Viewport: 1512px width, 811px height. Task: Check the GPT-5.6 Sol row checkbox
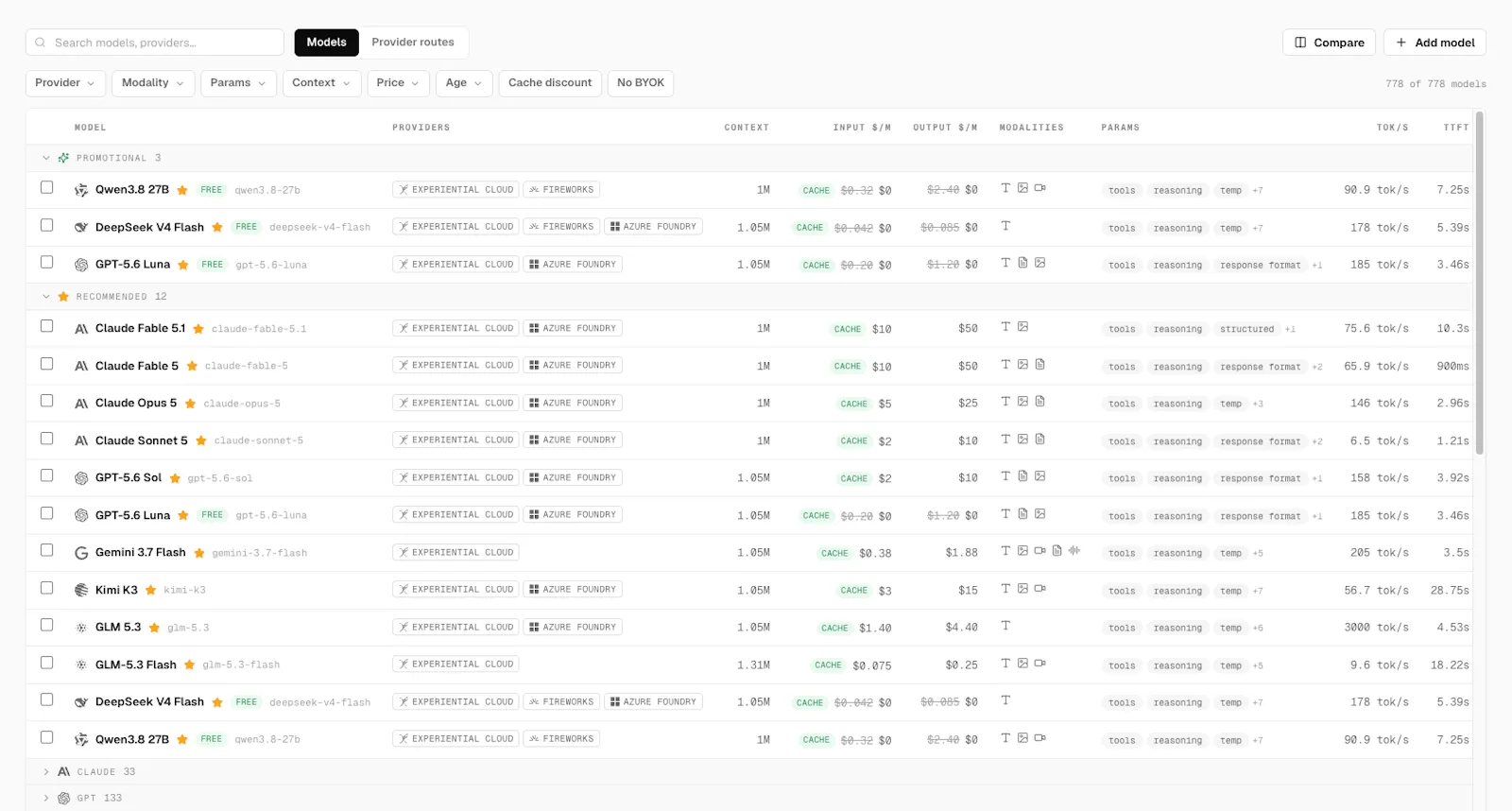pyautogui.click(x=46, y=475)
